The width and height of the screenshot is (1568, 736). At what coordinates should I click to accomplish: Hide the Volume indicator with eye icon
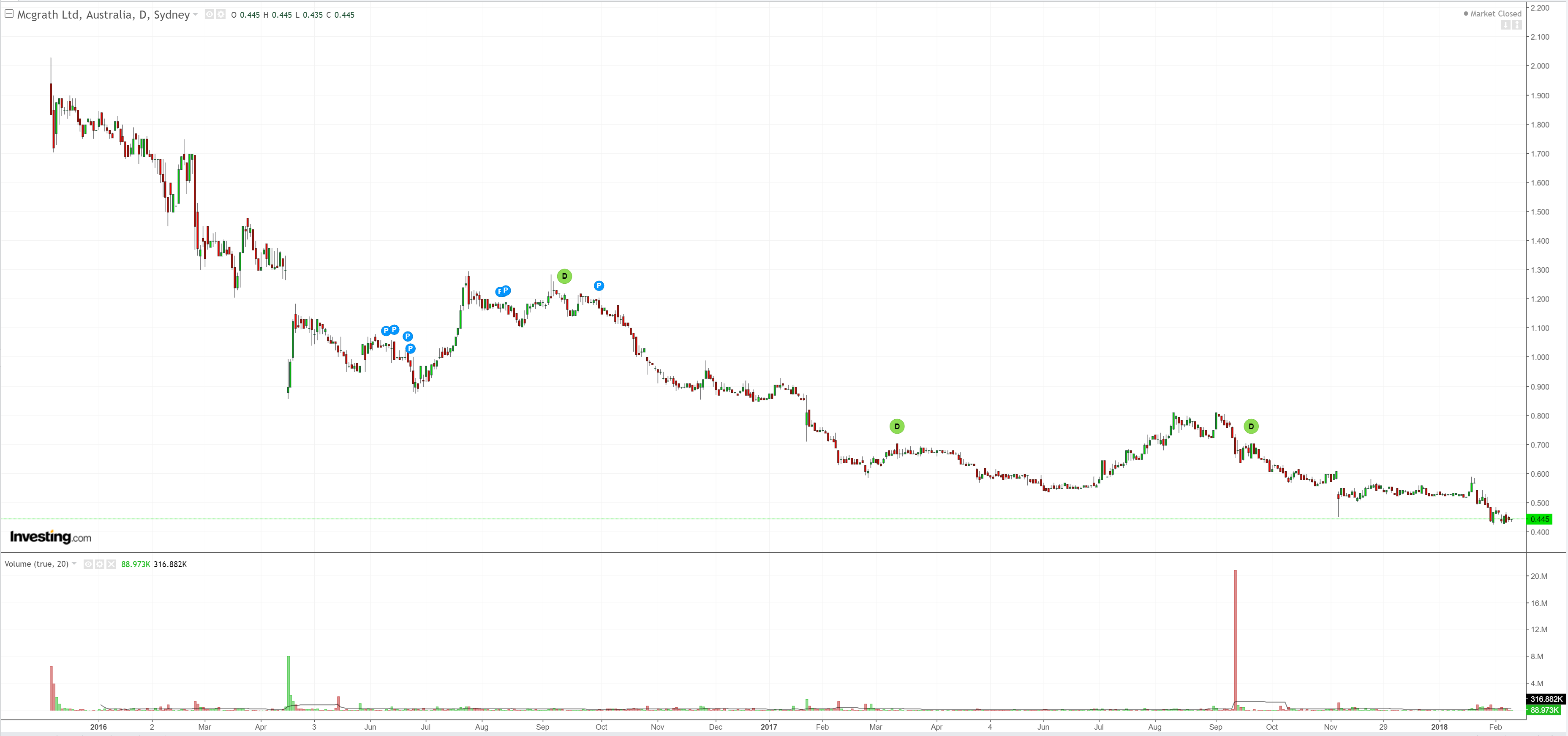click(x=88, y=565)
